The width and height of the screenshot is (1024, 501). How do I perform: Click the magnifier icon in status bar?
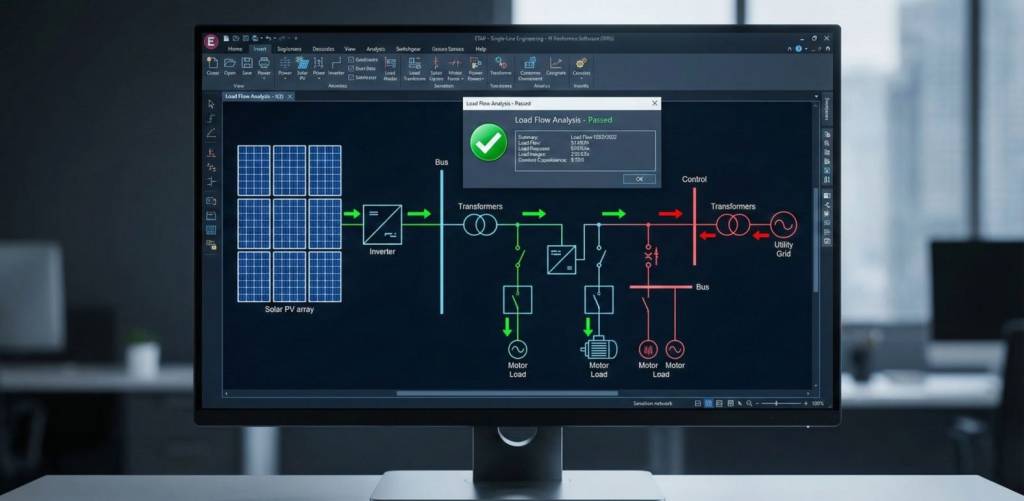coord(749,404)
